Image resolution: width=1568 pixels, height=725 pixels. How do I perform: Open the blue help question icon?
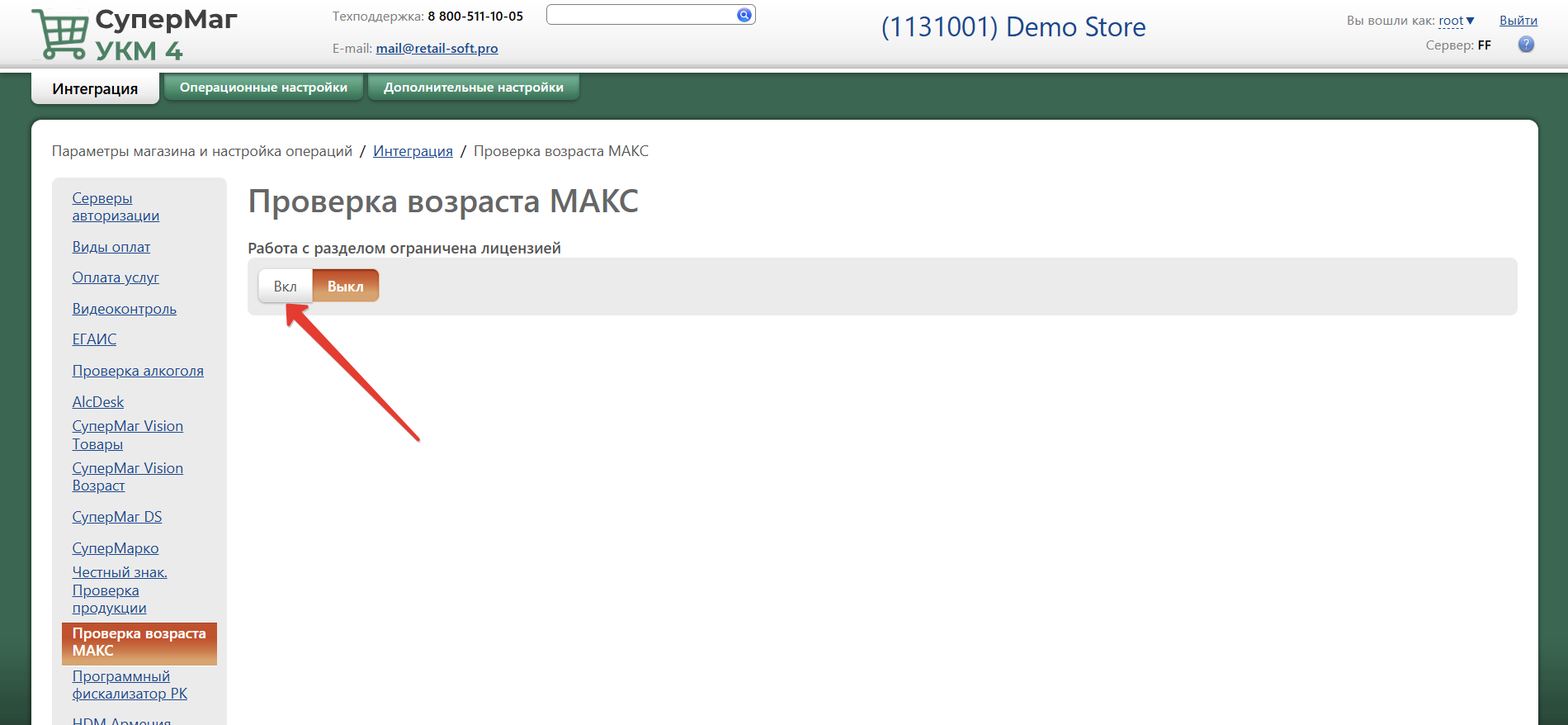tap(1526, 45)
